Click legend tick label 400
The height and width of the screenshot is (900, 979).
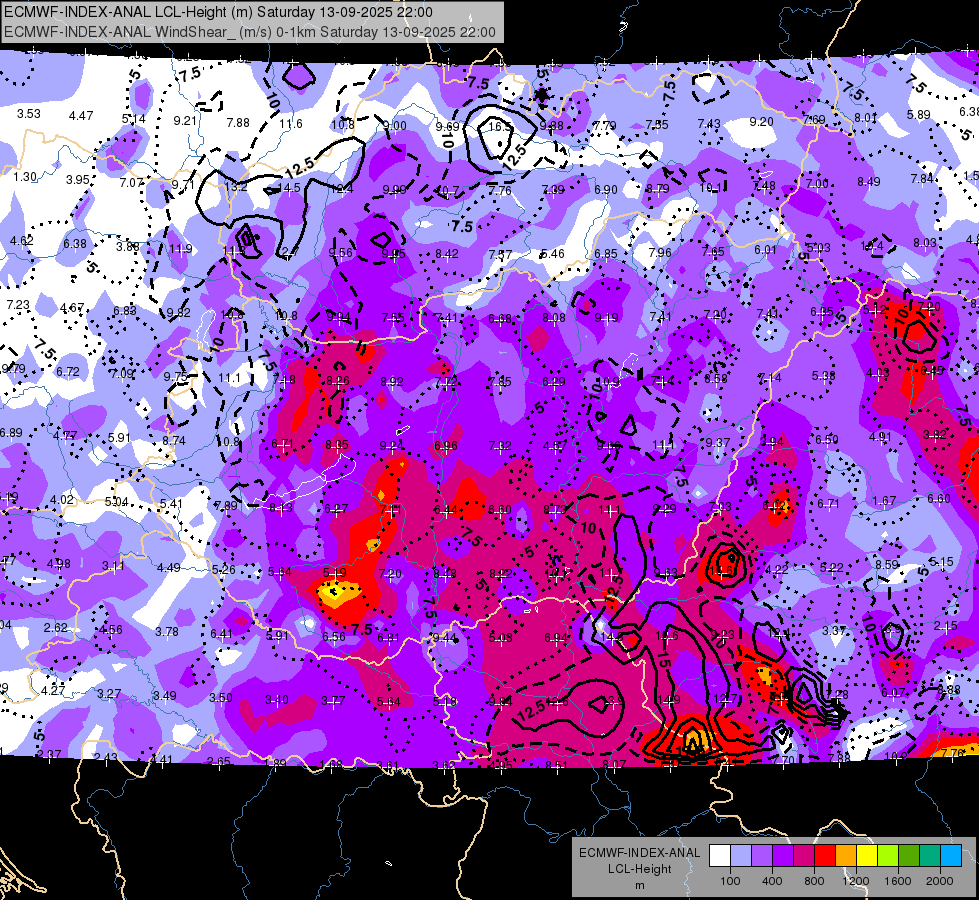point(772,881)
